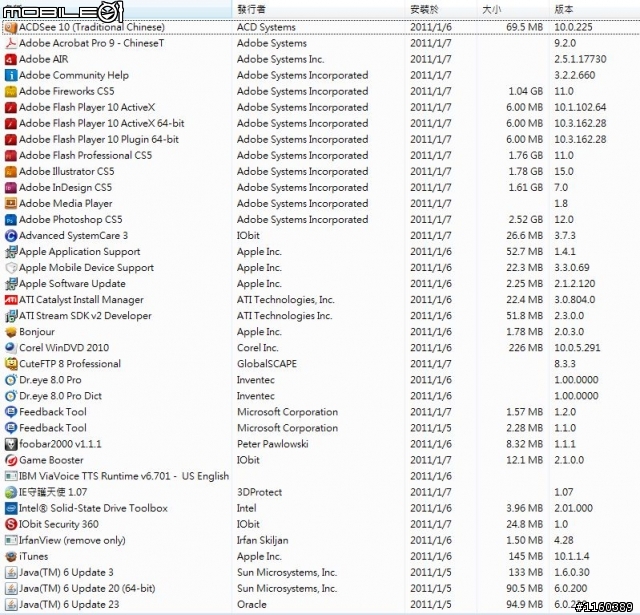Click the iTunes icon
The width and height of the screenshot is (640, 615).
11,556
